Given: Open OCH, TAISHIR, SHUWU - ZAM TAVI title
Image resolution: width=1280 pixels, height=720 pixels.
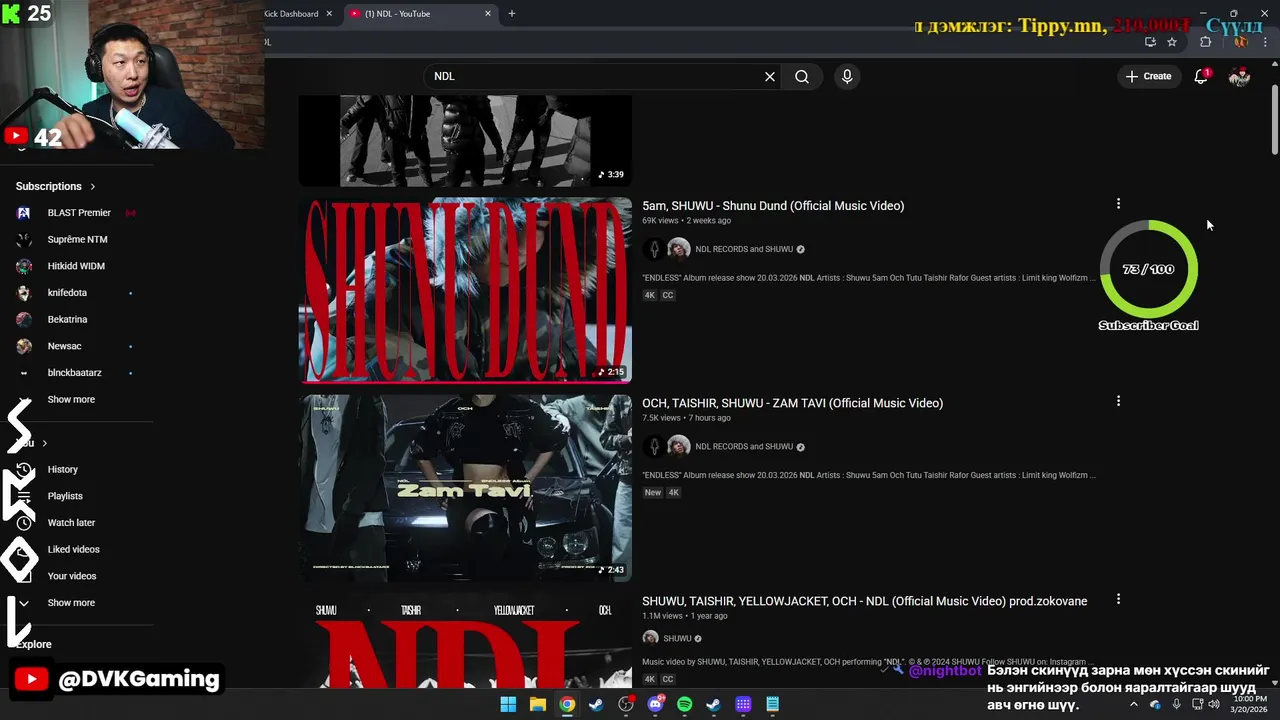Looking at the screenshot, I should click(792, 403).
